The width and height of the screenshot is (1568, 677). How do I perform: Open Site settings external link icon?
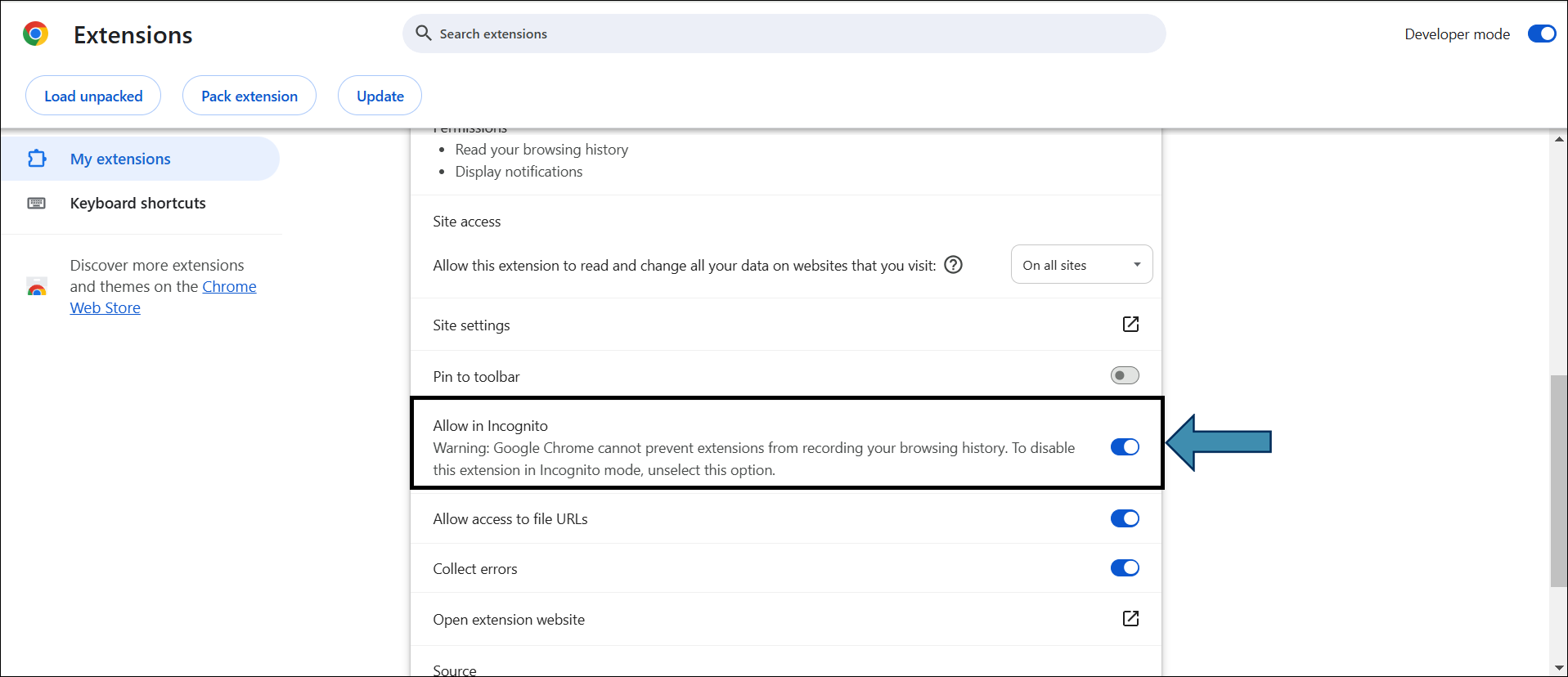[1130, 325]
